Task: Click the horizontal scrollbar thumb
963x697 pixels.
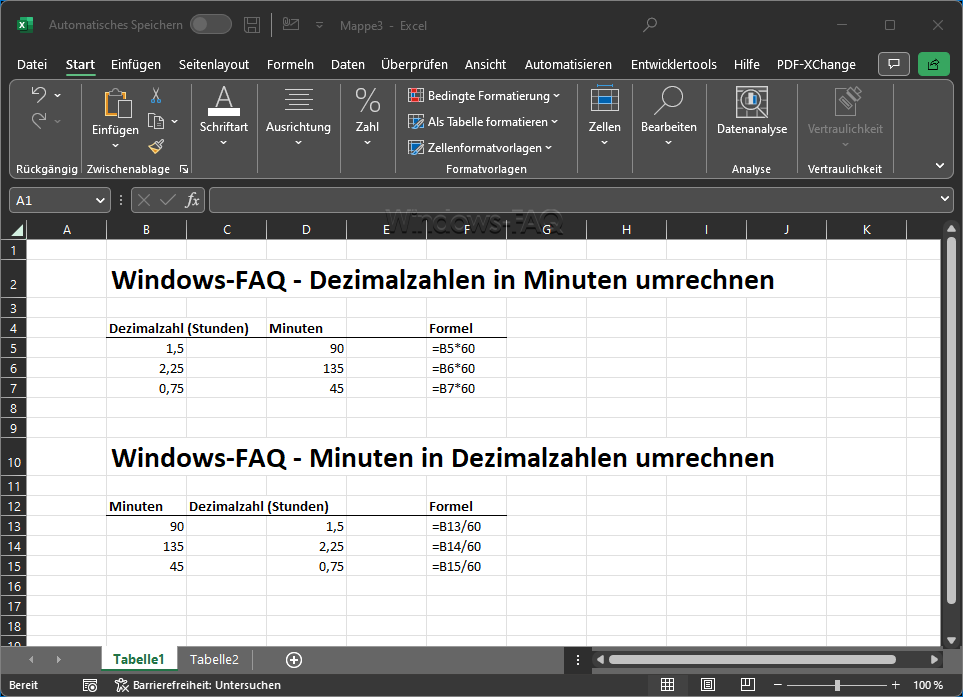Action: tap(752, 660)
